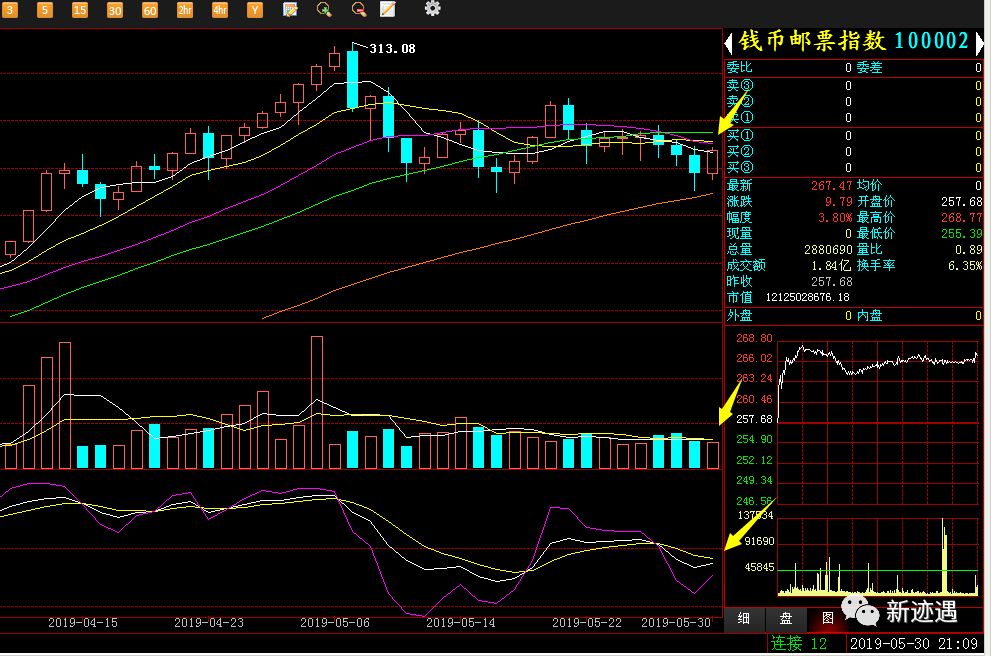This screenshot has height=656, width=991.
Task: Click date label 2019-04-23
Action: point(209,623)
